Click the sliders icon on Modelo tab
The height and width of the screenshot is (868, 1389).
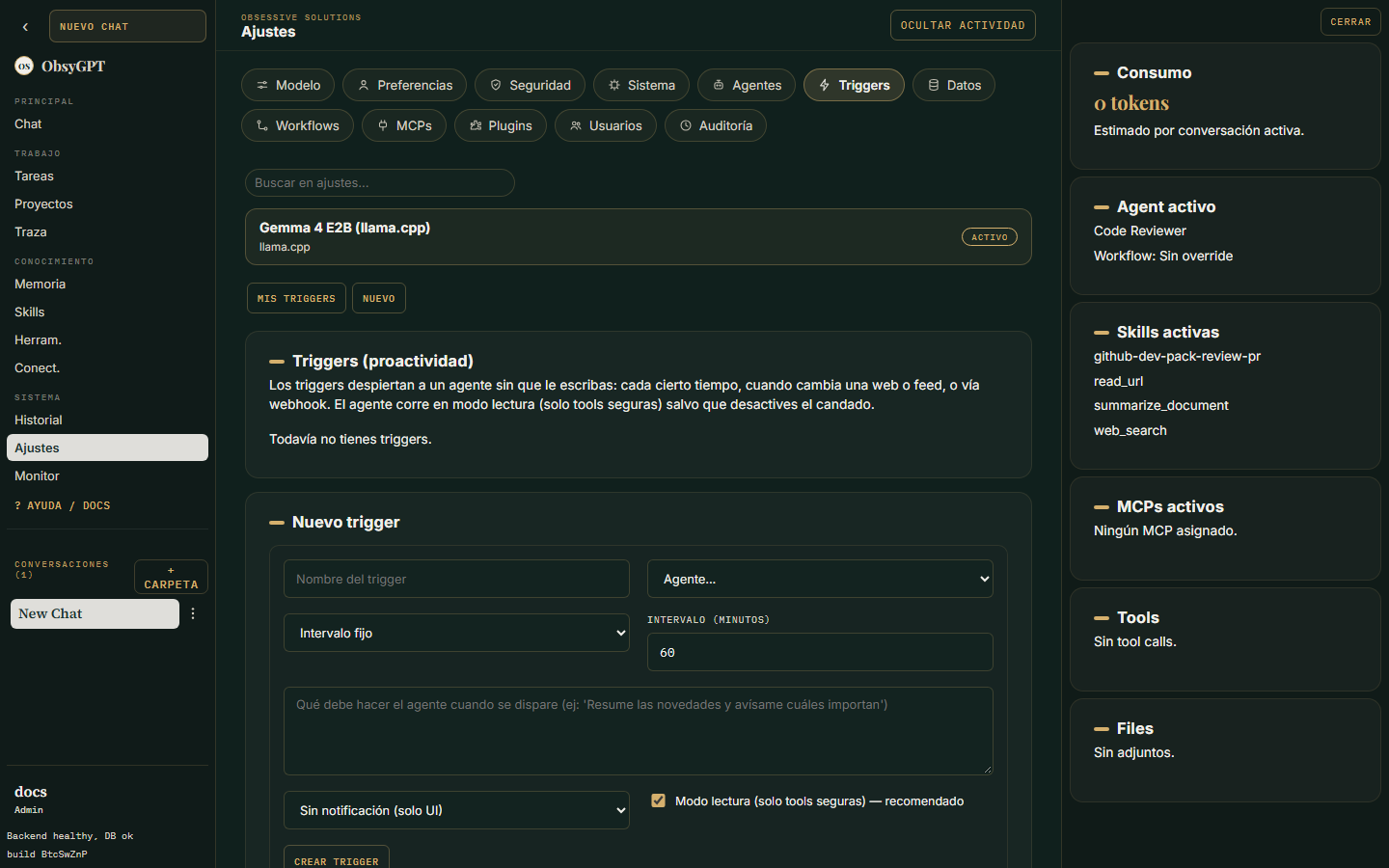tap(262, 85)
